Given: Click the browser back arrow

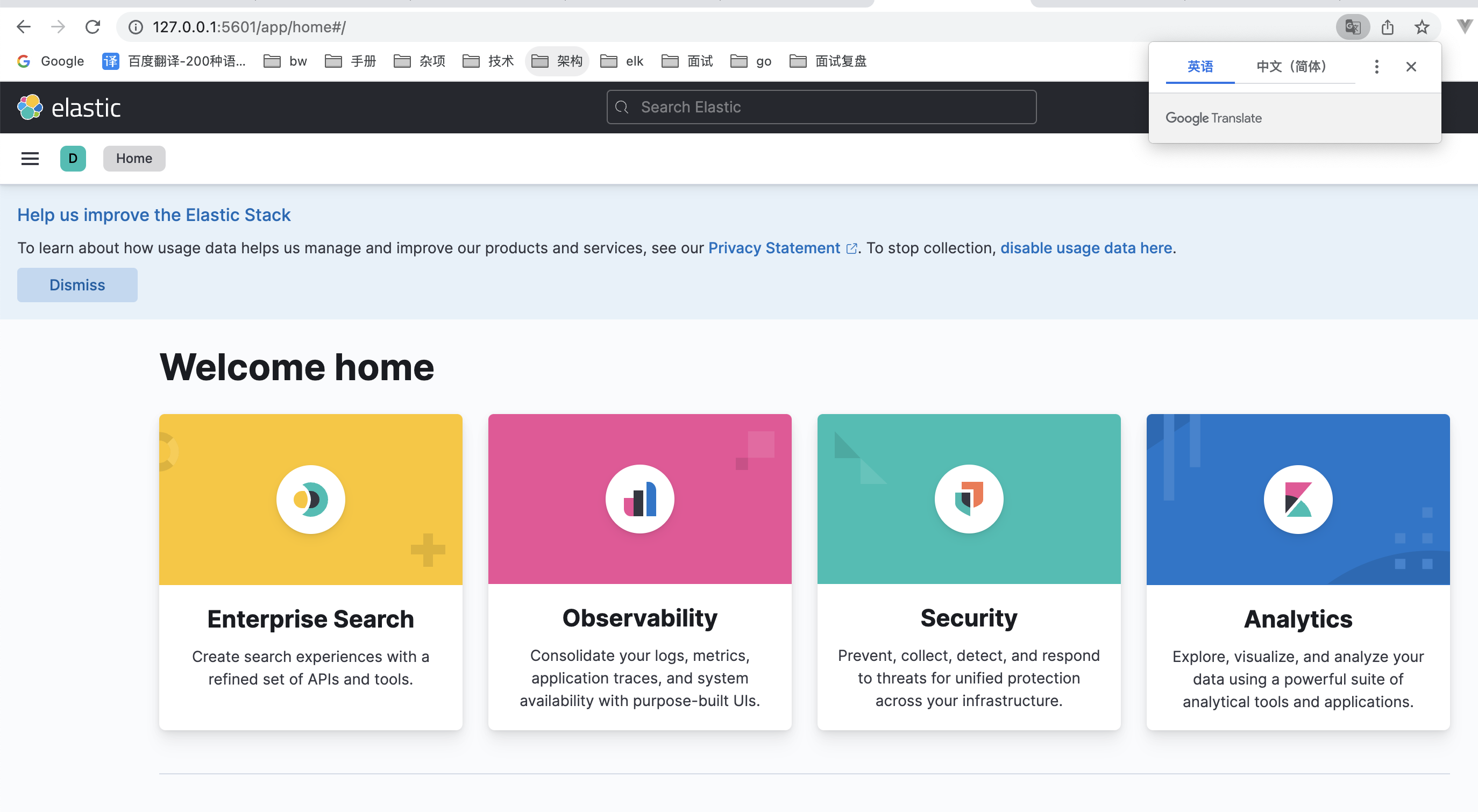Looking at the screenshot, I should point(24,27).
